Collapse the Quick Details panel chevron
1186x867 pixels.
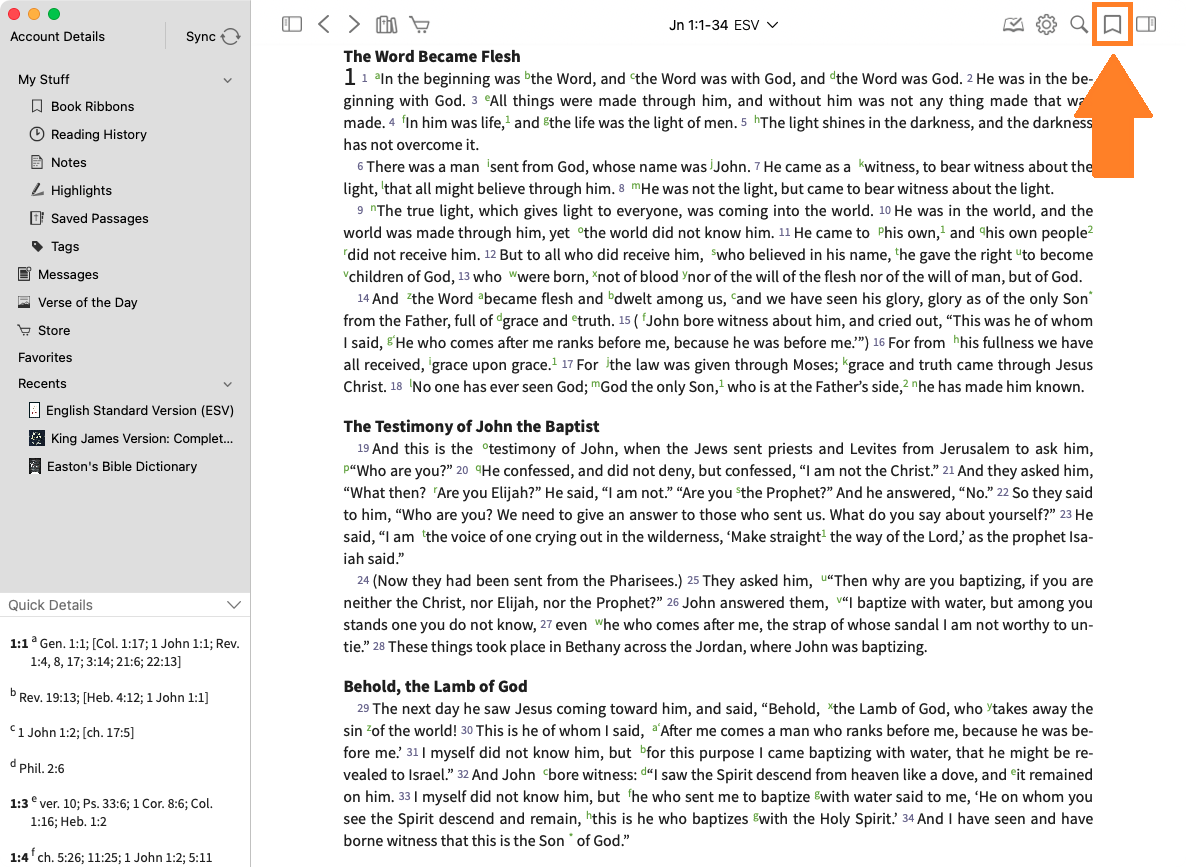234,604
